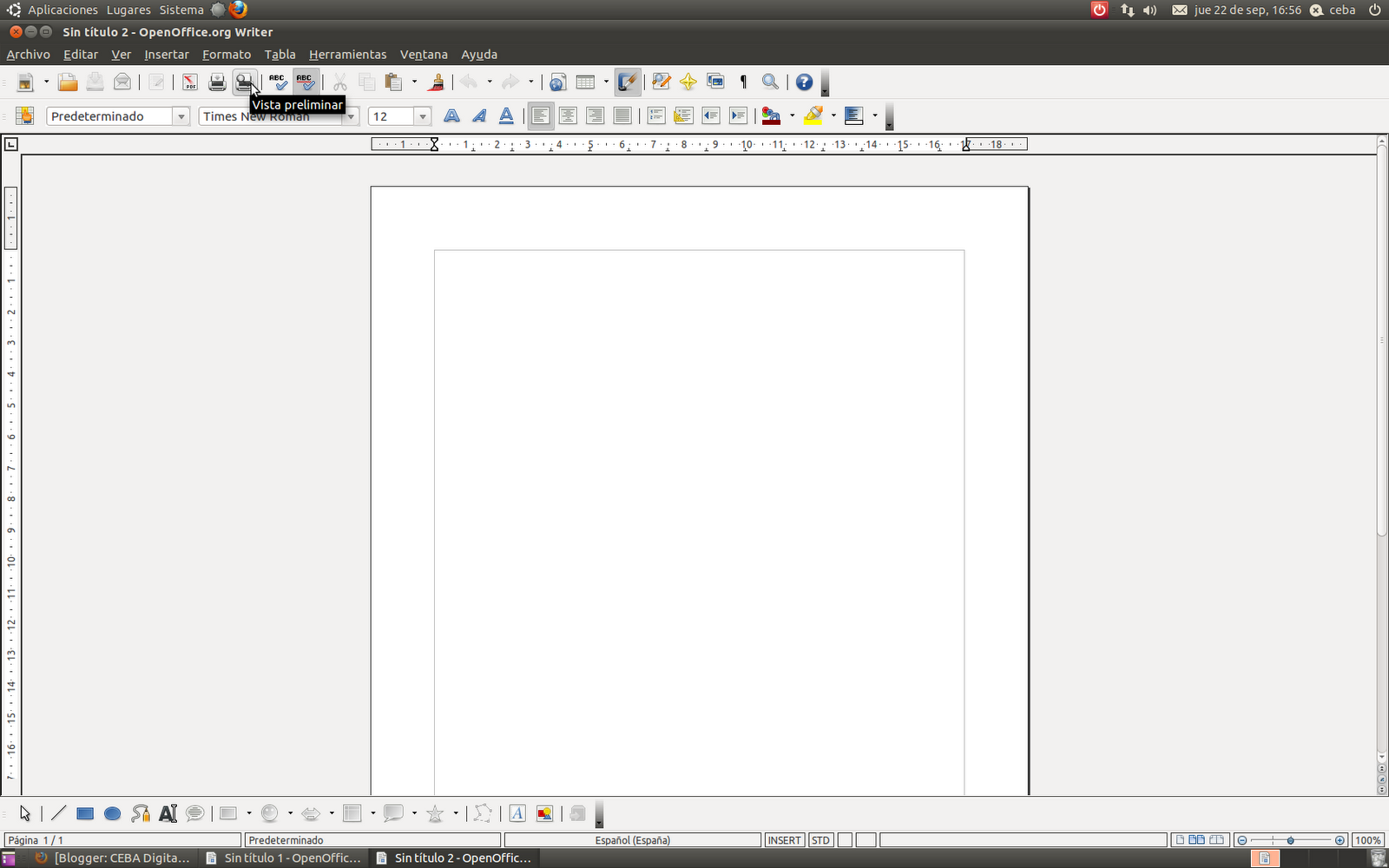This screenshot has width=1389, height=868.
Task: Toggle the bulleted list
Action: coord(683,116)
